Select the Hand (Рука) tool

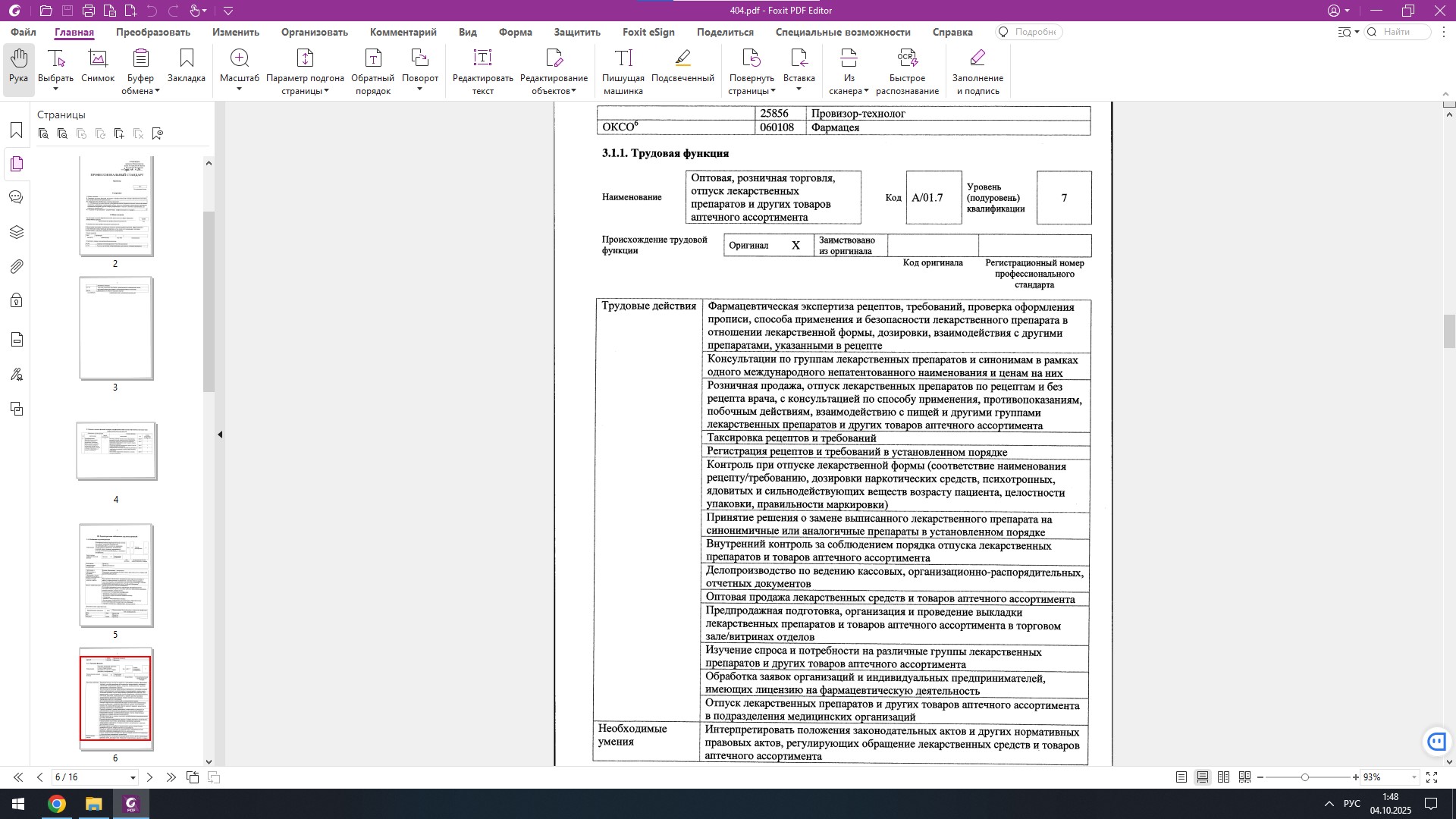(19, 67)
